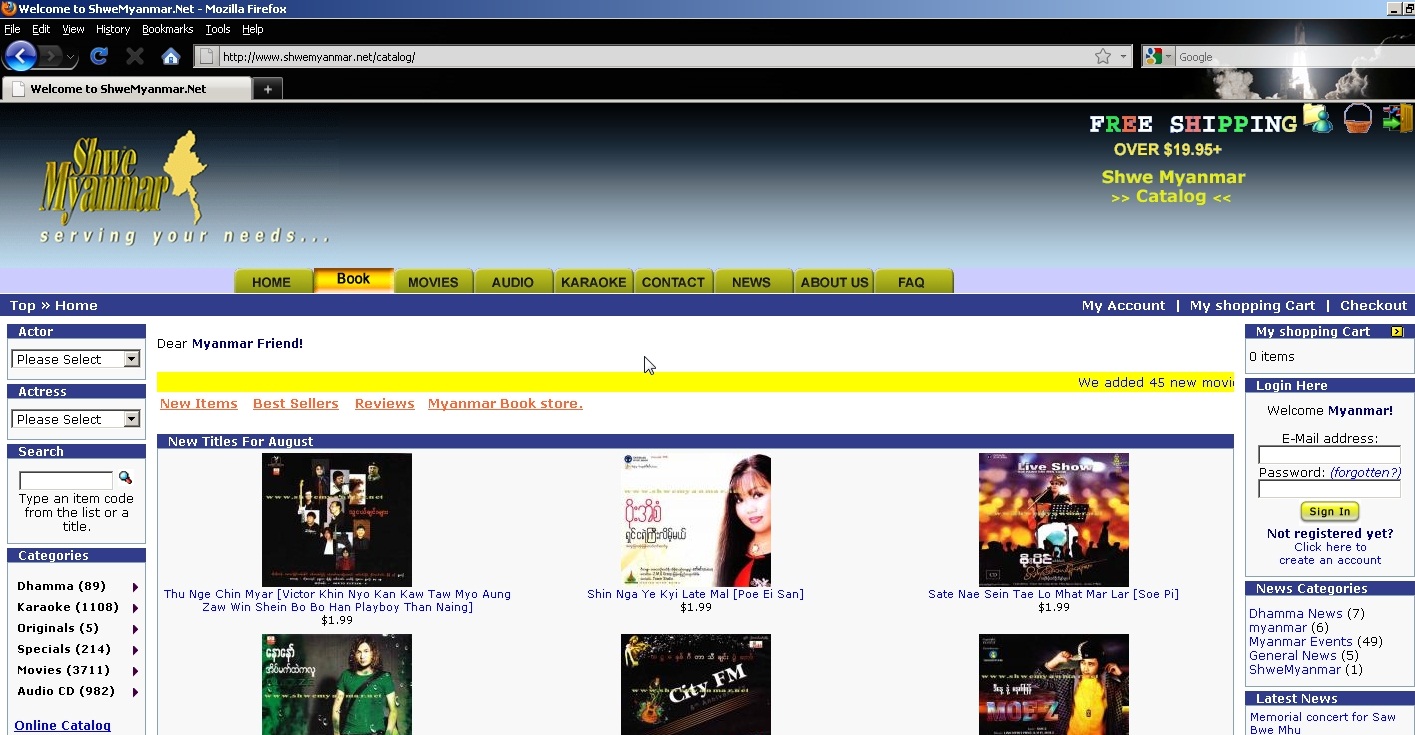The height and width of the screenshot is (735, 1415).
Task: Select the AUDIO navigation tab
Action: (513, 282)
